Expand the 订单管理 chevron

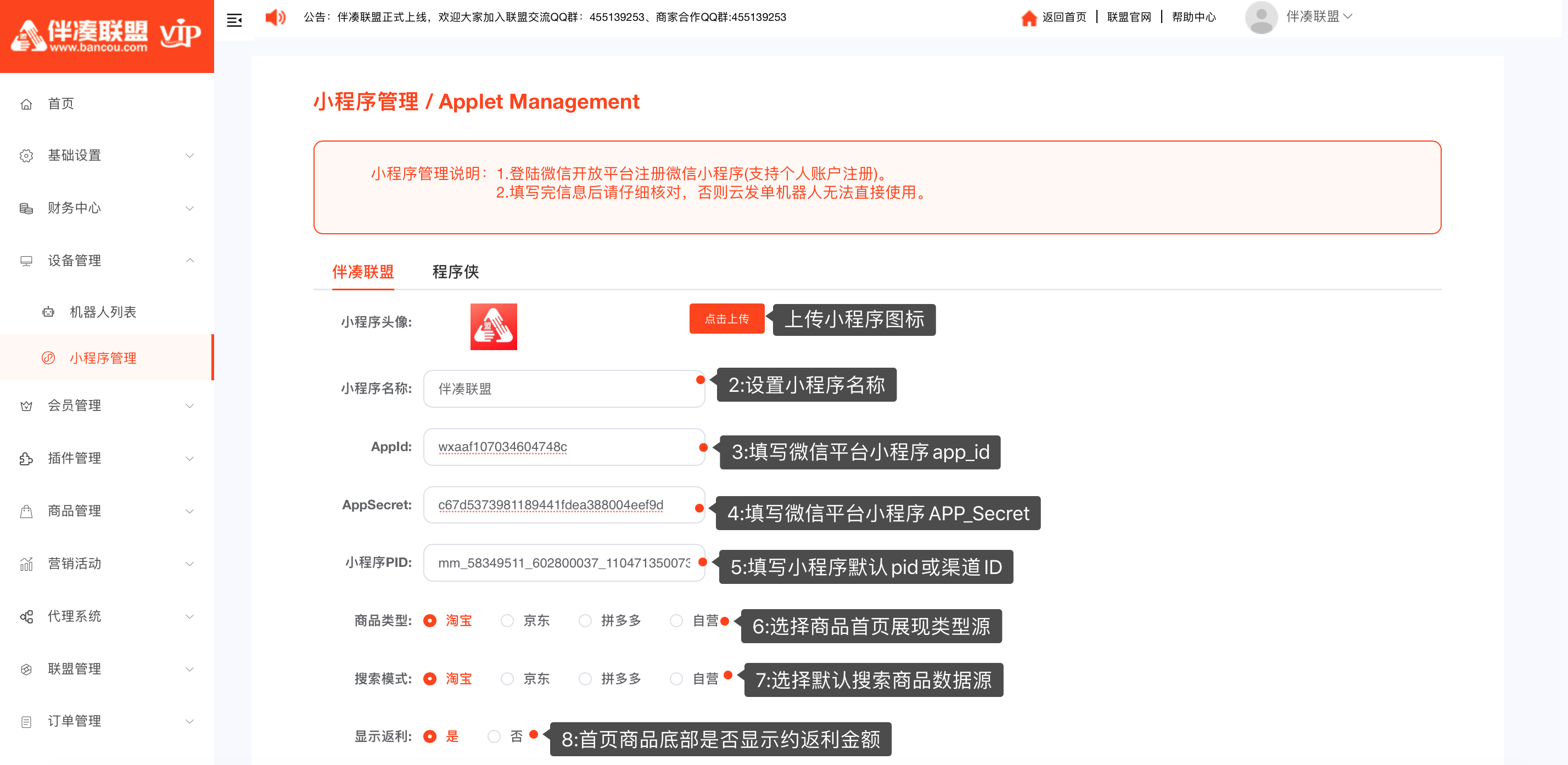(190, 721)
